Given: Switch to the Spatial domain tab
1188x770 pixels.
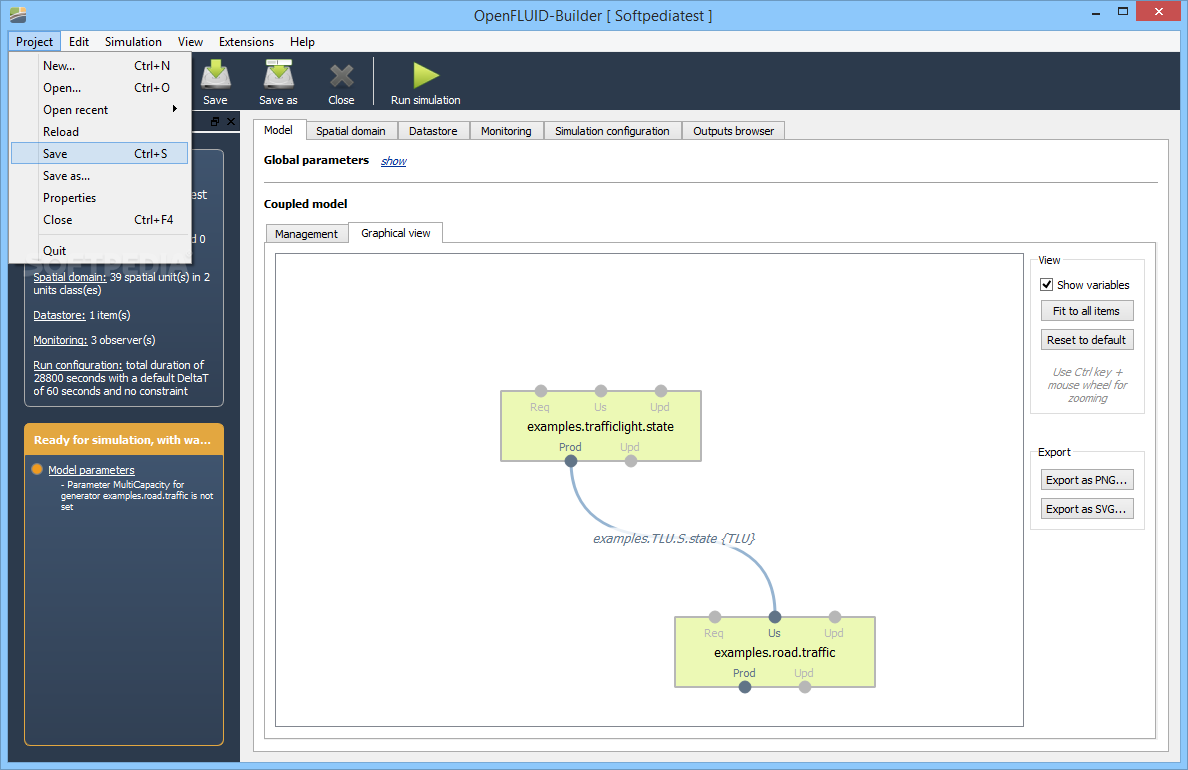Looking at the screenshot, I should tap(351, 131).
